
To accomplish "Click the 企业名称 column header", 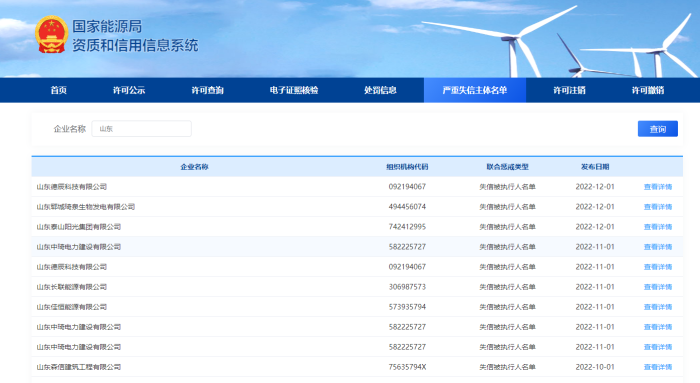I will coord(194,167).
